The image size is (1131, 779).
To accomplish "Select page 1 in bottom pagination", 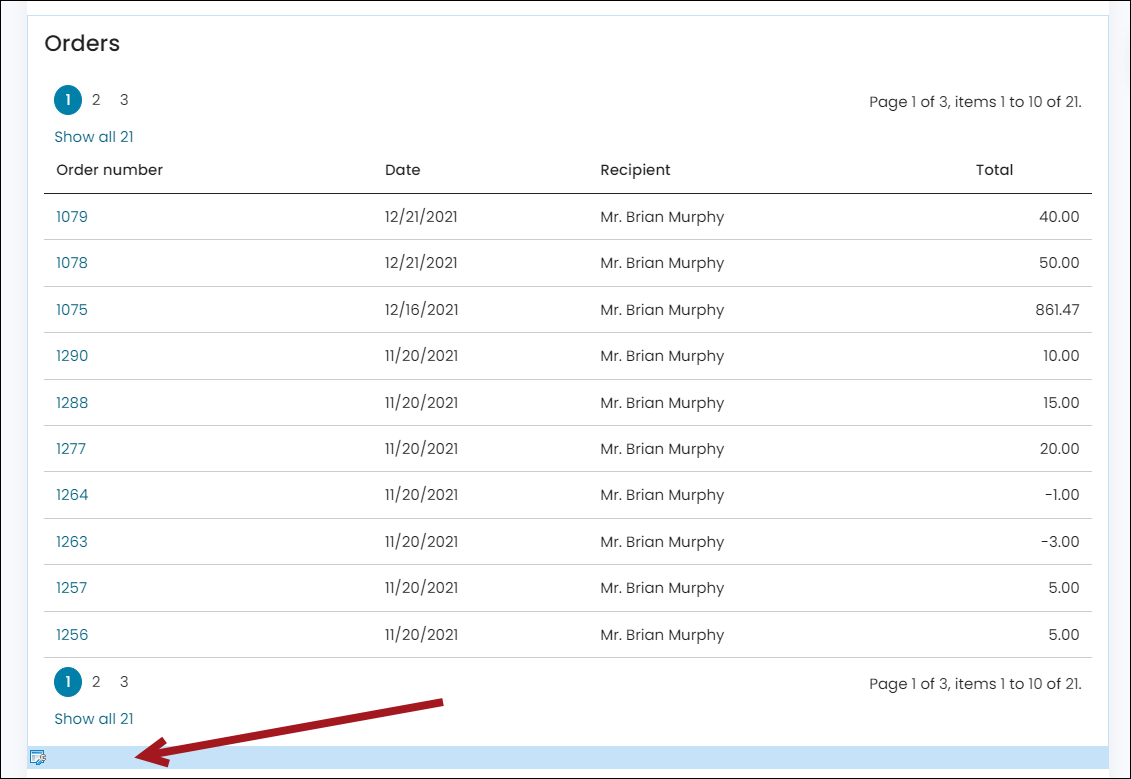I will [68, 682].
